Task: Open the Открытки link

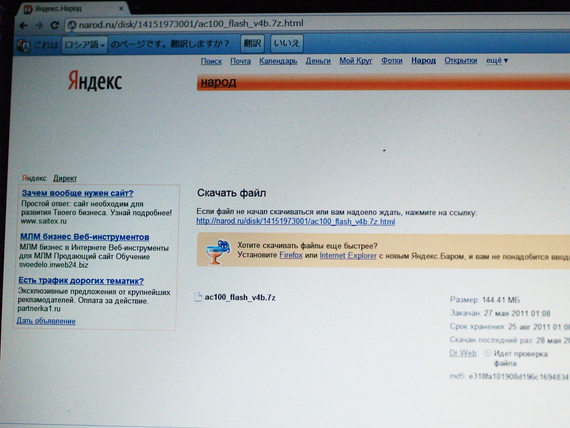Action: click(x=461, y=60)
